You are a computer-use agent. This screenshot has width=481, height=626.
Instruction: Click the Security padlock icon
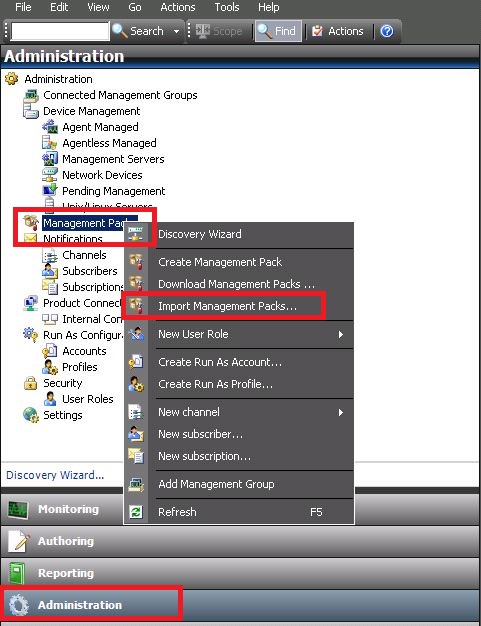click(31, 383)
